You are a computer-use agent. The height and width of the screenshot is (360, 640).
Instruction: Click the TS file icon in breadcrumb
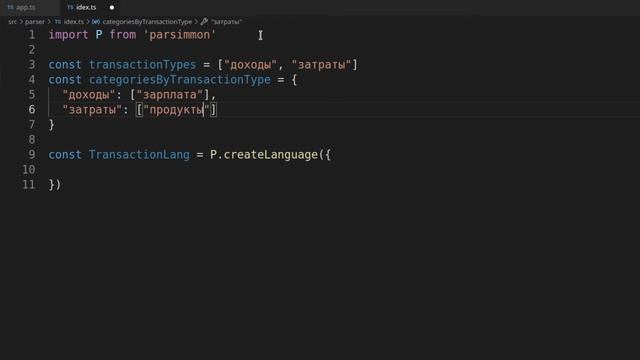tap(58, 22)
